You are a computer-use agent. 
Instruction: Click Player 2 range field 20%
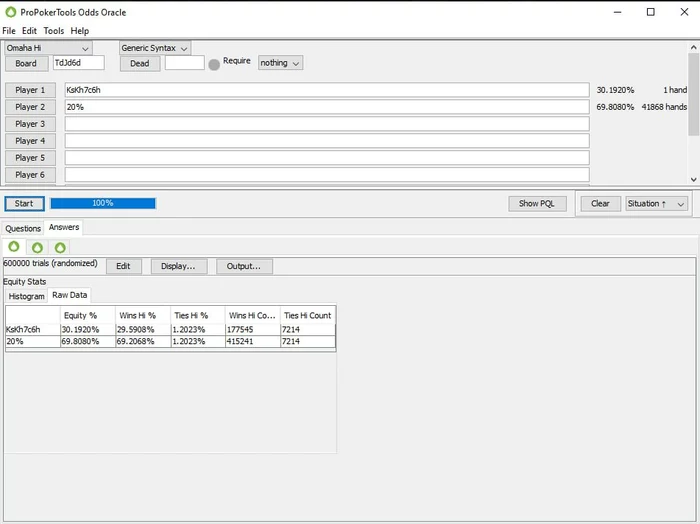tap(327, 107)
